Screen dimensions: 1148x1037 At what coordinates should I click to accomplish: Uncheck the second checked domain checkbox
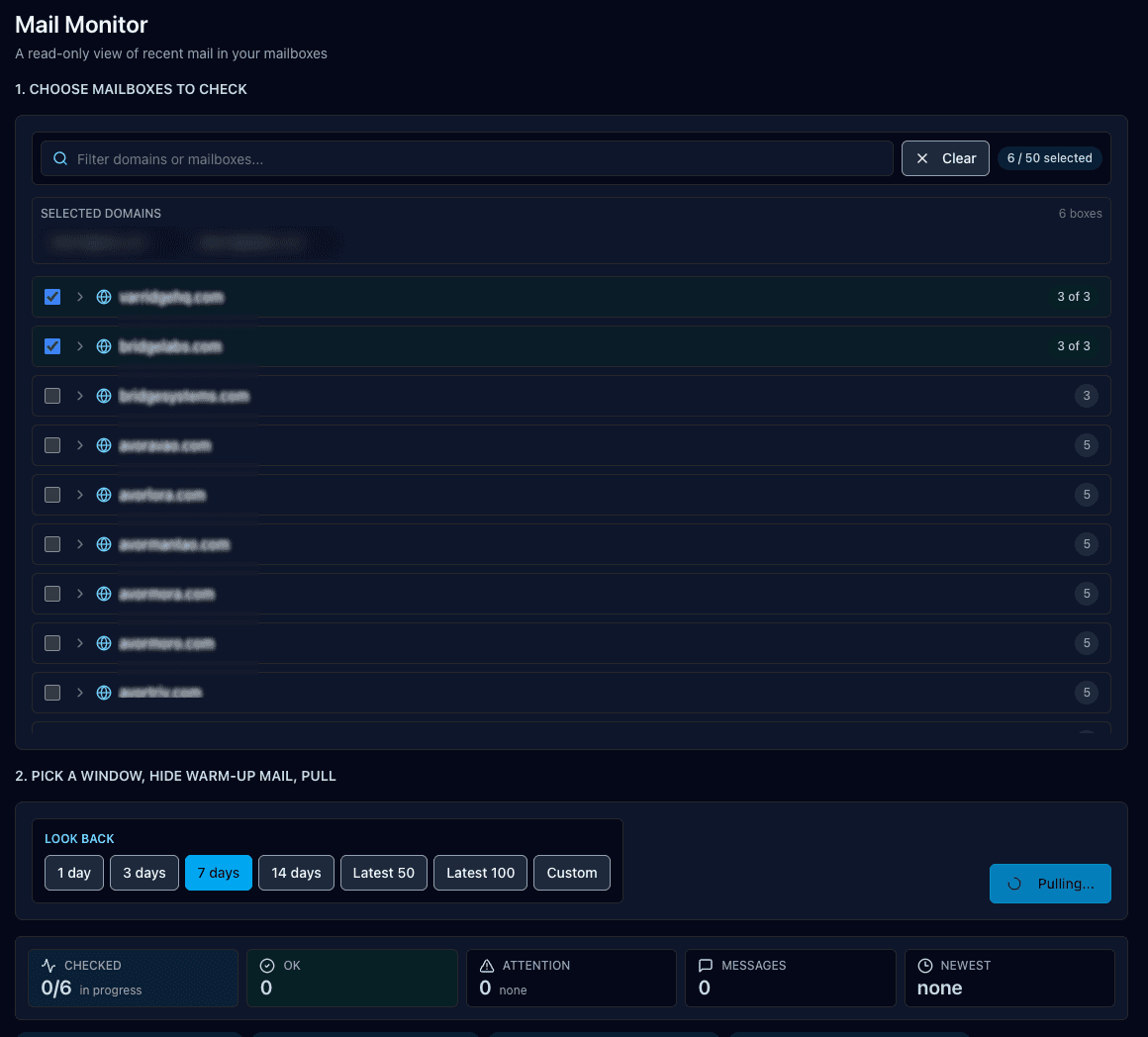click(52, 346)
